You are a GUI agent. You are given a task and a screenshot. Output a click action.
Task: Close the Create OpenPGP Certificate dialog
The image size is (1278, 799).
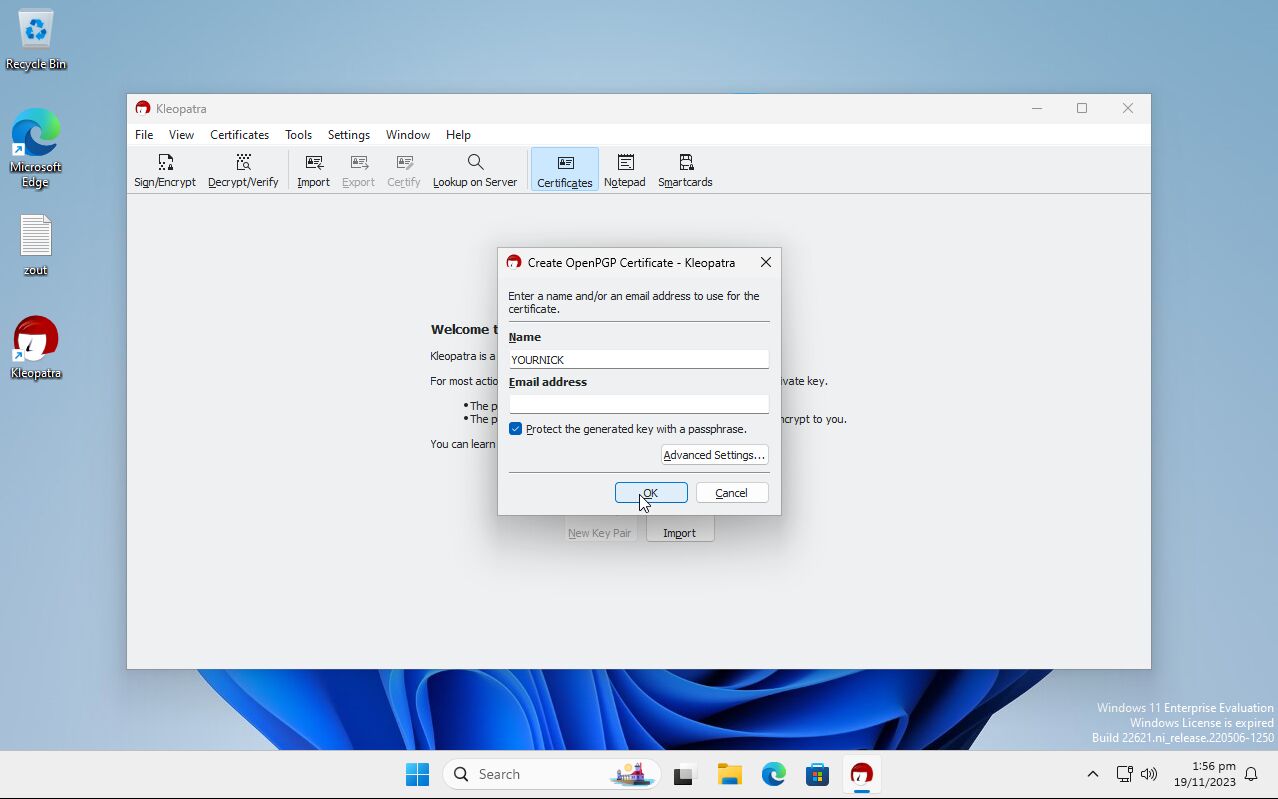pyautogui.click(x=766, y=263)
